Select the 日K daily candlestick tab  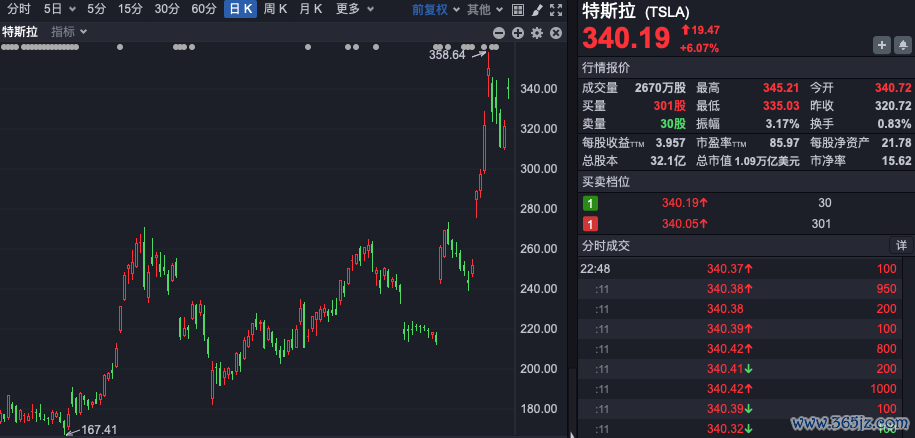pyautogui.click(x=240, y=9)
